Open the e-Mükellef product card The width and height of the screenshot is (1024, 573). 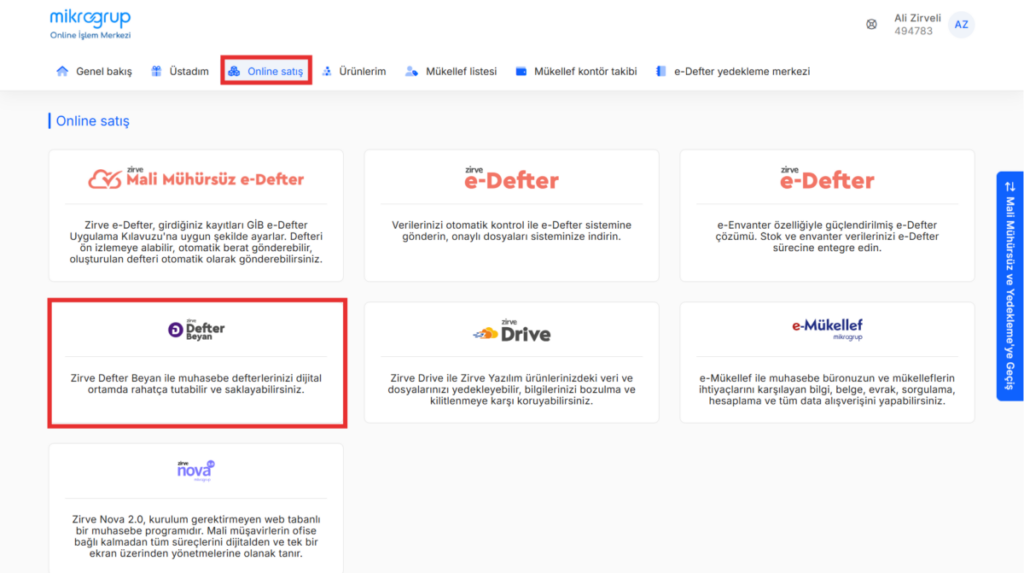pyautogui.click(x=827, y=363)
